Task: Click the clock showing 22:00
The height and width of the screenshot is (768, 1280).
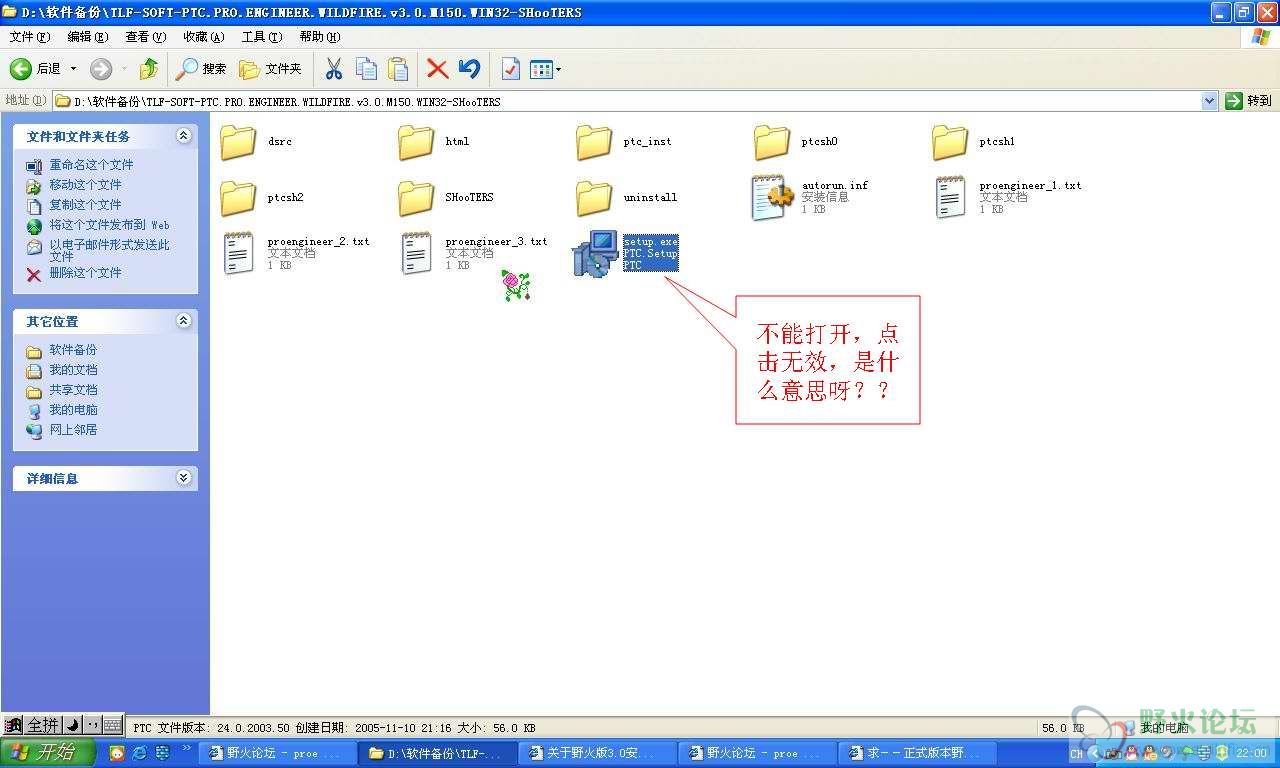Action: pyautogui.click(x=1251, y=753)
